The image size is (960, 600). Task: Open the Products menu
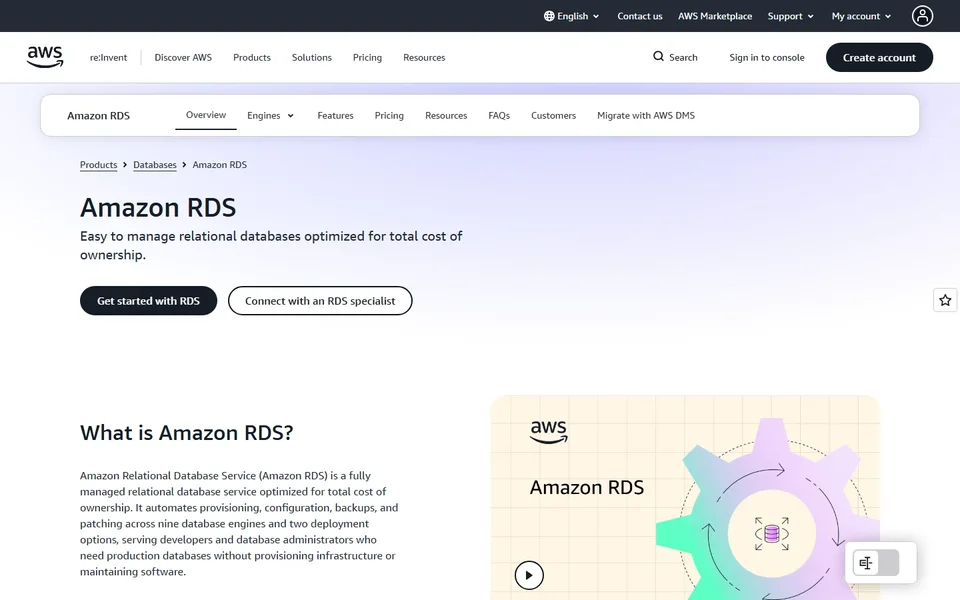click(252, 57)
